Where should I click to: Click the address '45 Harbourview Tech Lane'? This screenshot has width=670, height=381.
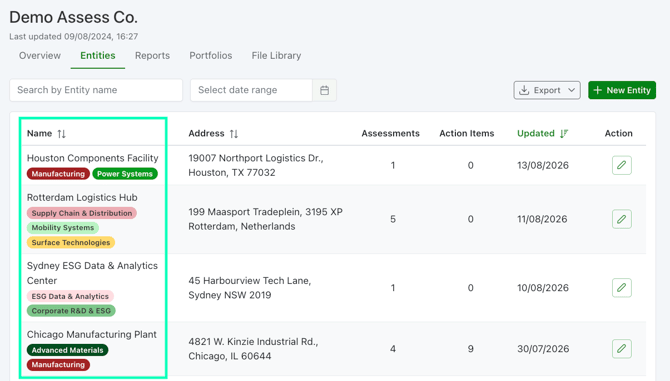tap(250, 281)
